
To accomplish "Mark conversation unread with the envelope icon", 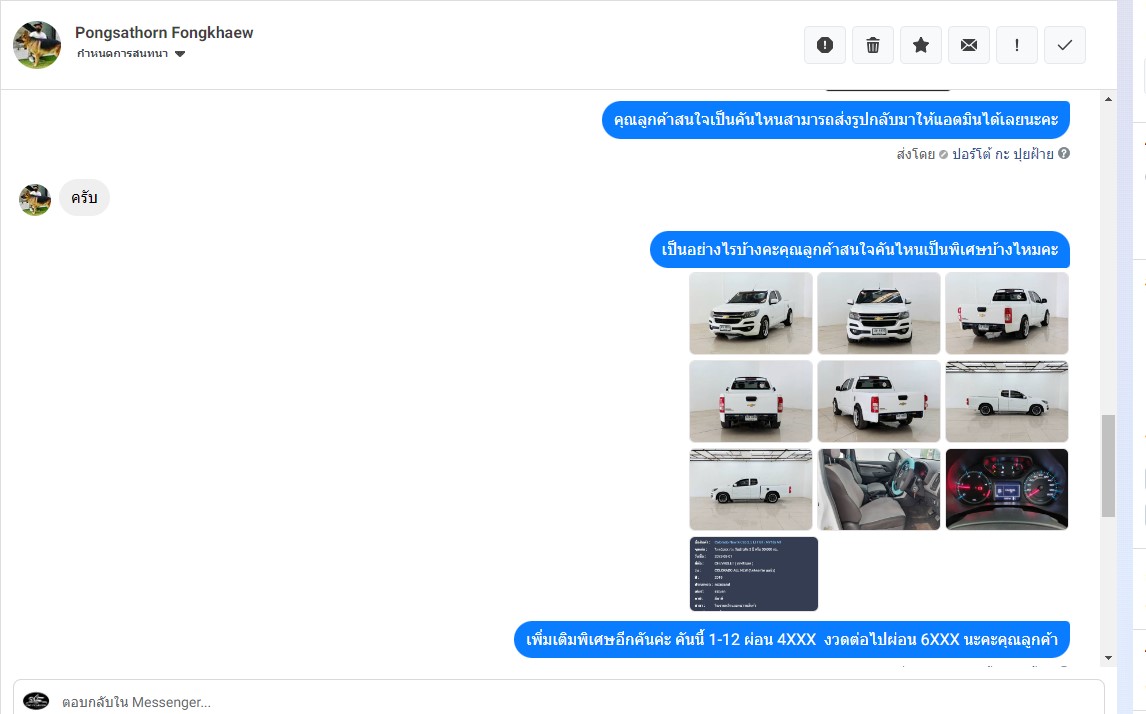I will [x=968, y=45].
